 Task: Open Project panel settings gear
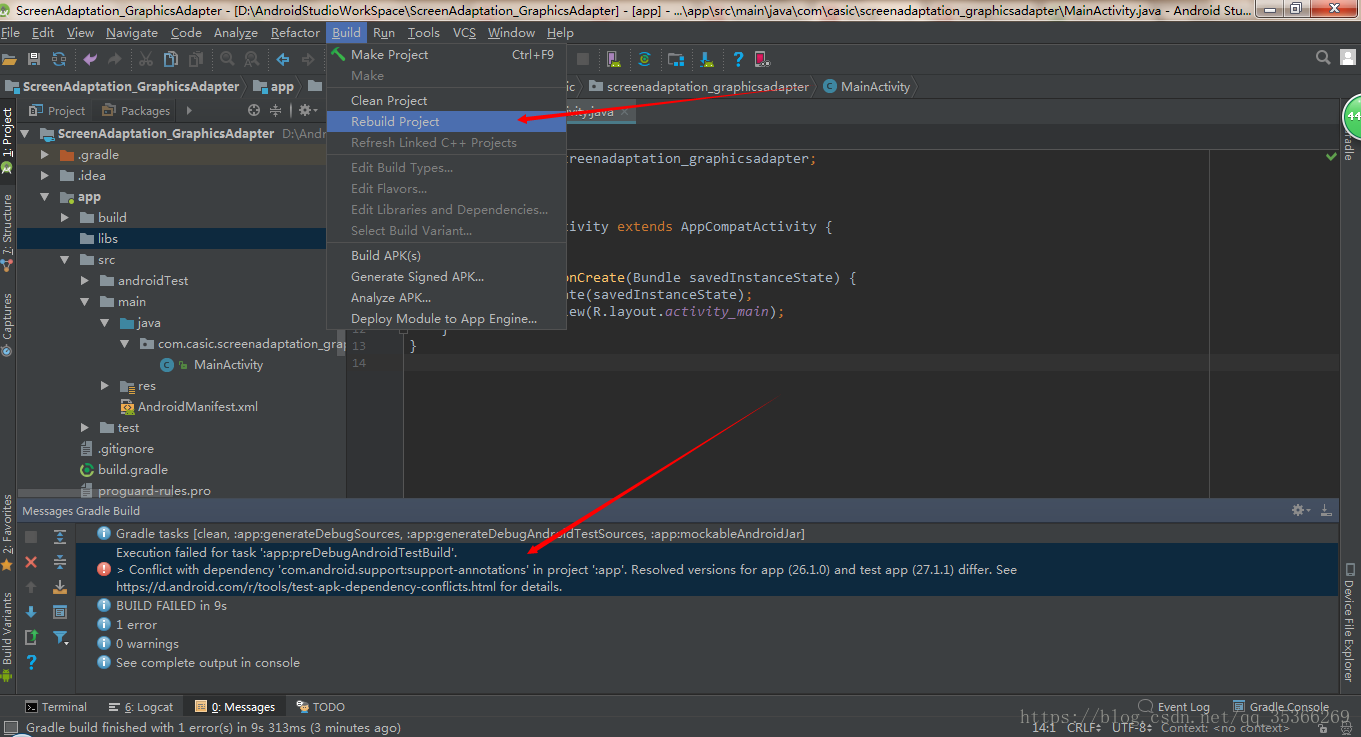pos(306,110)
